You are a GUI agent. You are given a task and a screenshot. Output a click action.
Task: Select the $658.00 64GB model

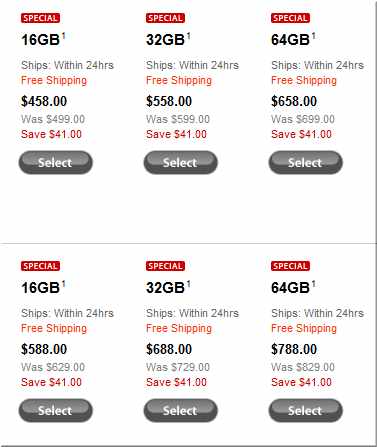click(305, 162)
